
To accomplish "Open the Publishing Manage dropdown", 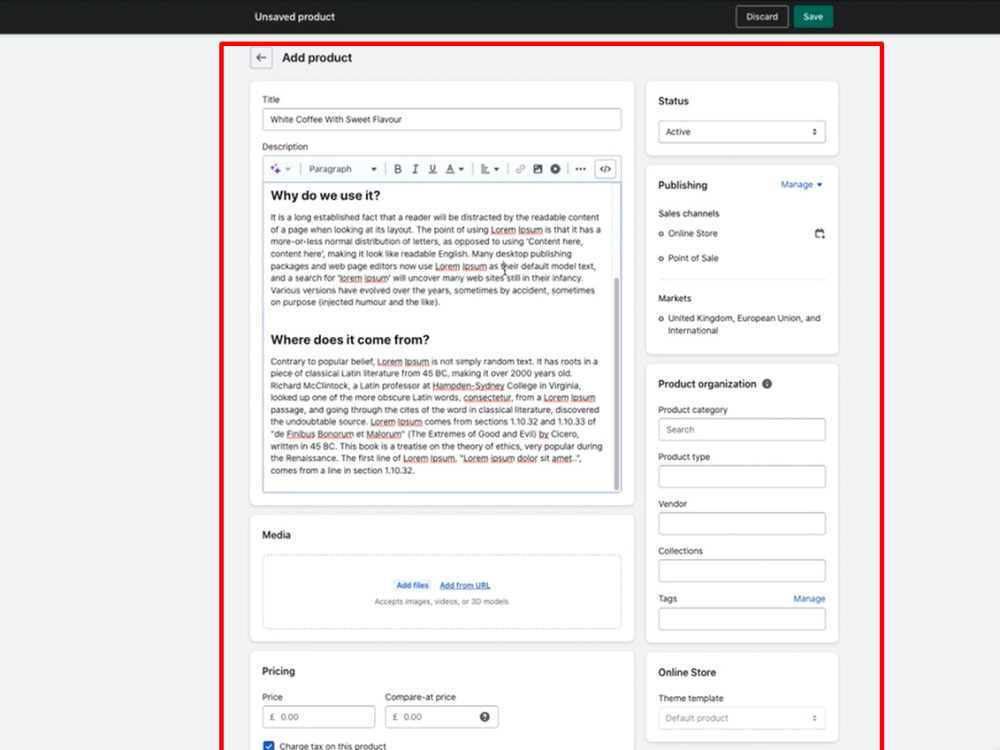I will coord(802,185).
